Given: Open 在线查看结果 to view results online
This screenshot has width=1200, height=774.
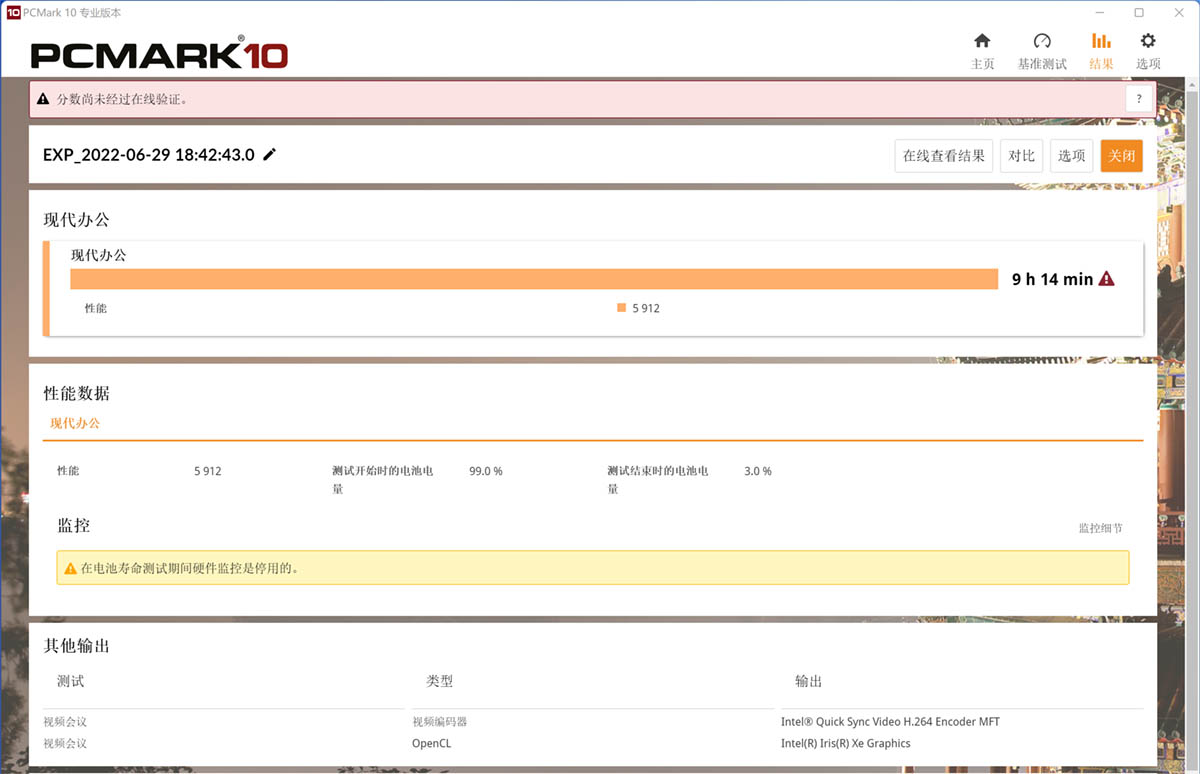Looking at the screenshot, I should pos(942,155).
